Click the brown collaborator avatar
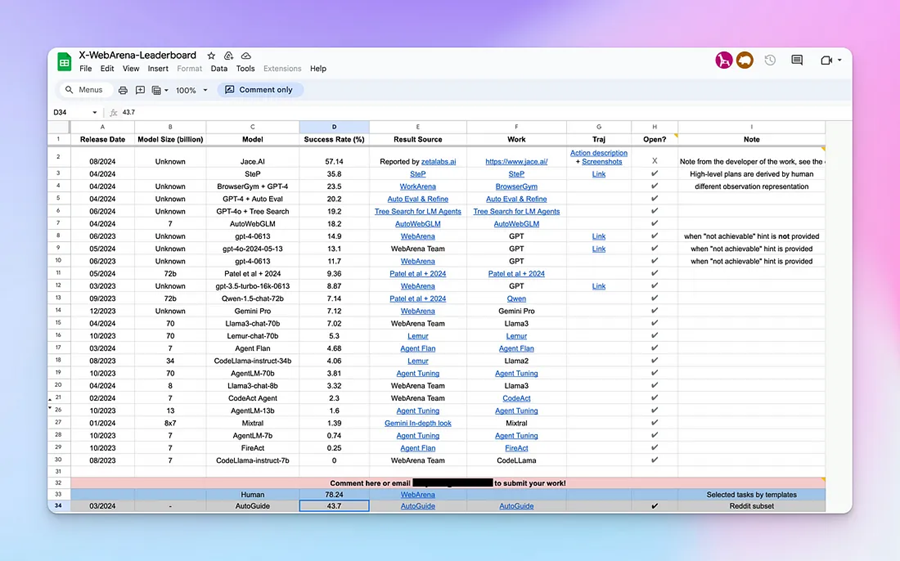 pyautogui.click(x=745, y=60)
